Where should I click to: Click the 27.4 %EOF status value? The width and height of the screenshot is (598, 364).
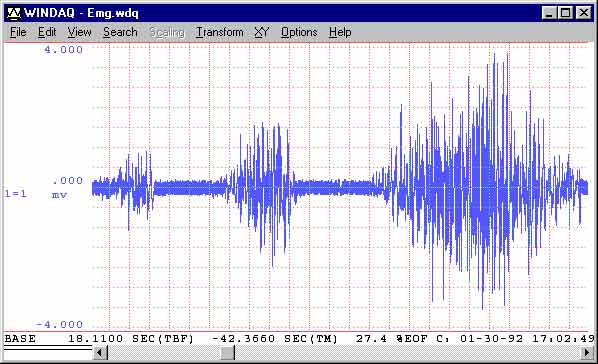(x=392, y=339)
